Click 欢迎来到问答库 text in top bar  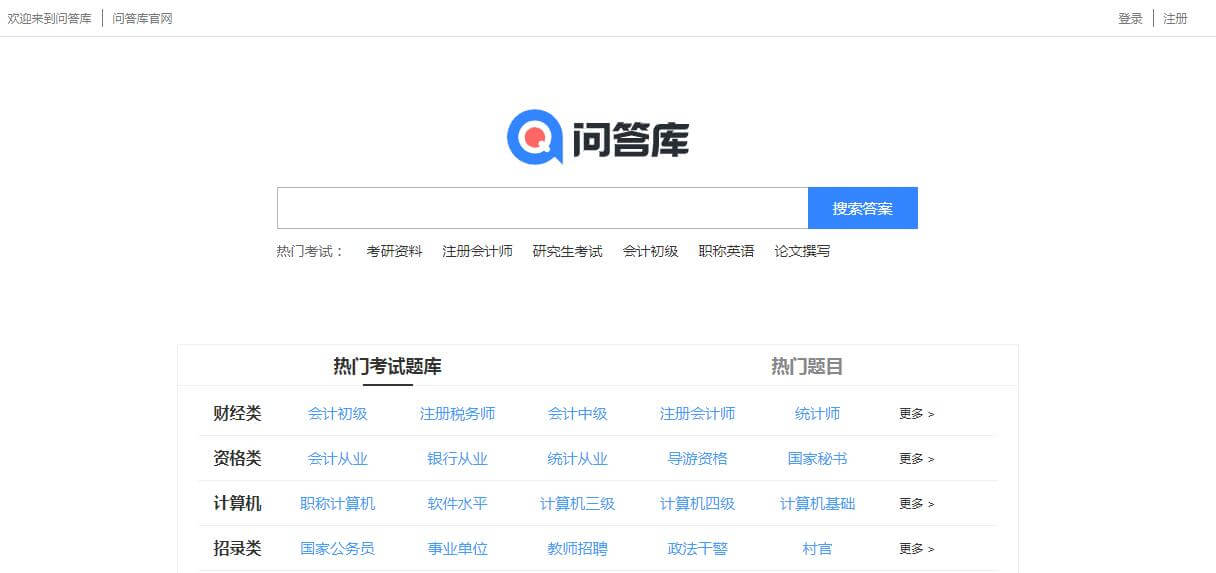tap(49, 18)
